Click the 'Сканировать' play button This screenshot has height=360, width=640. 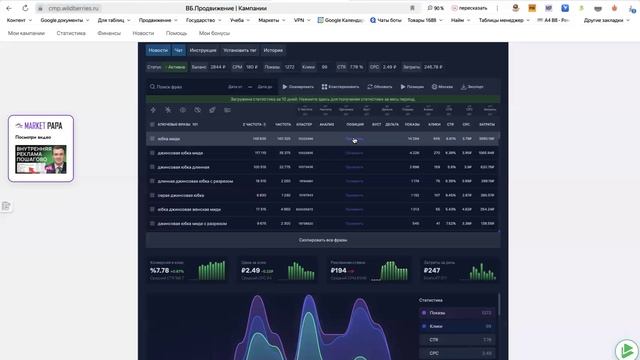click(298, 87)
